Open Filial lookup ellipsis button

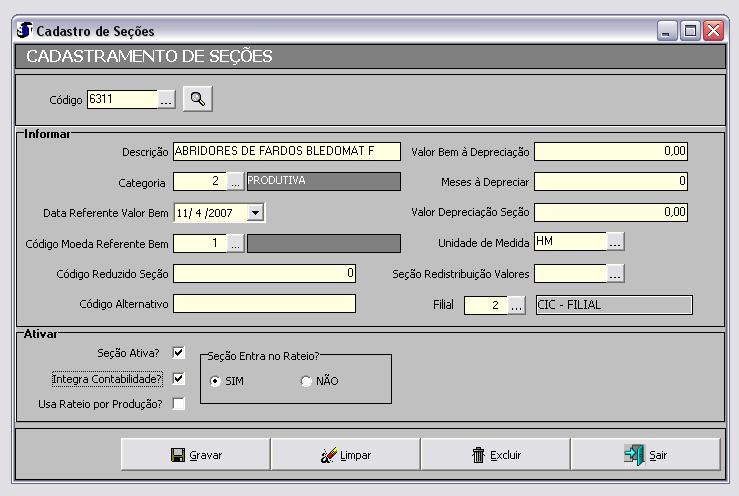516,306
